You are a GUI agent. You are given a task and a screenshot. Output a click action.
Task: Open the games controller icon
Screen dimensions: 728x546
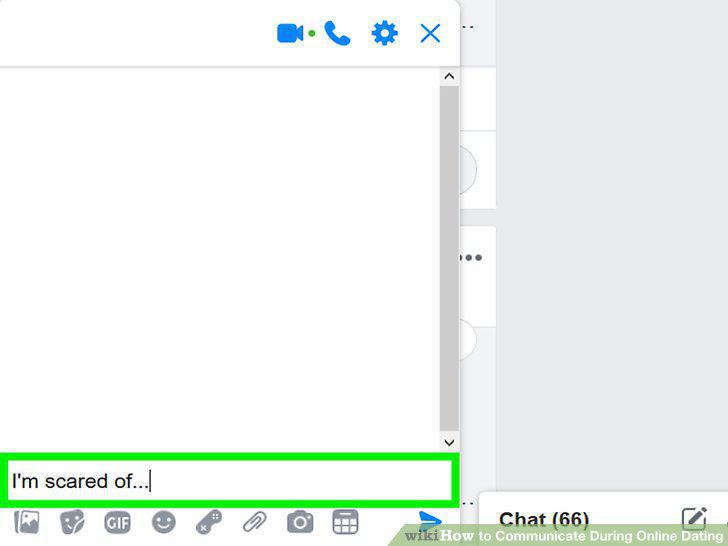click(209, 522)
